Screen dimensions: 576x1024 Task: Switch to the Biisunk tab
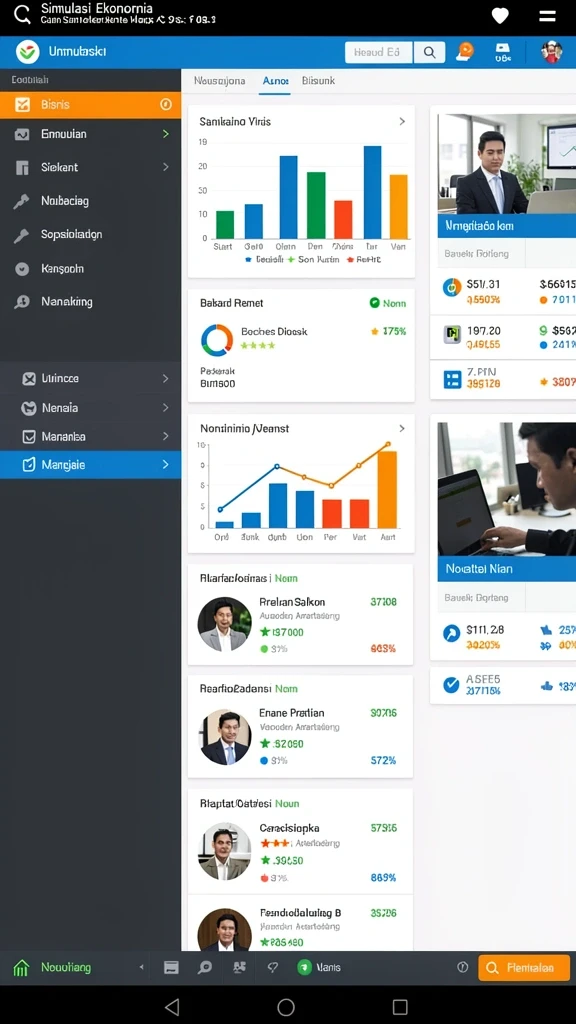pyautogui.click(x=318, y=81)
